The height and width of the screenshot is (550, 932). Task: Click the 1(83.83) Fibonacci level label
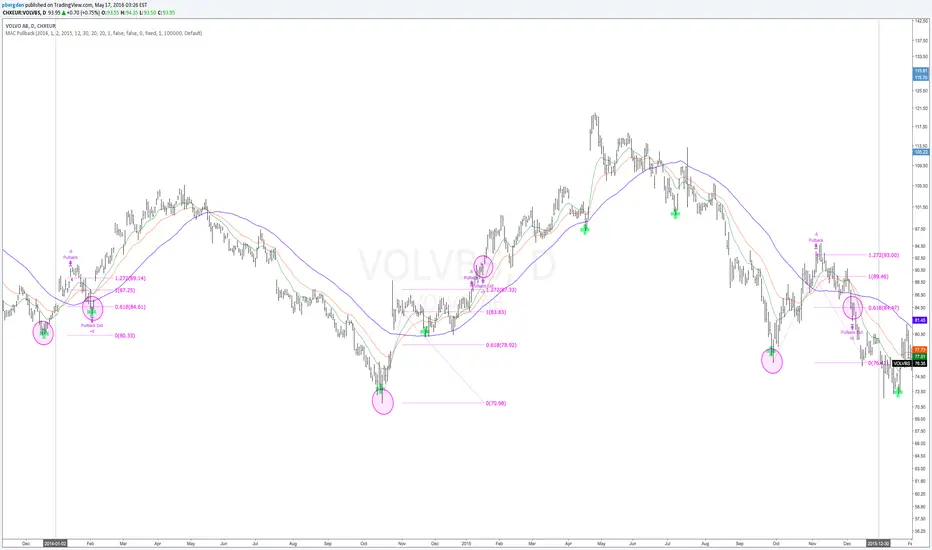click(496, 312)
